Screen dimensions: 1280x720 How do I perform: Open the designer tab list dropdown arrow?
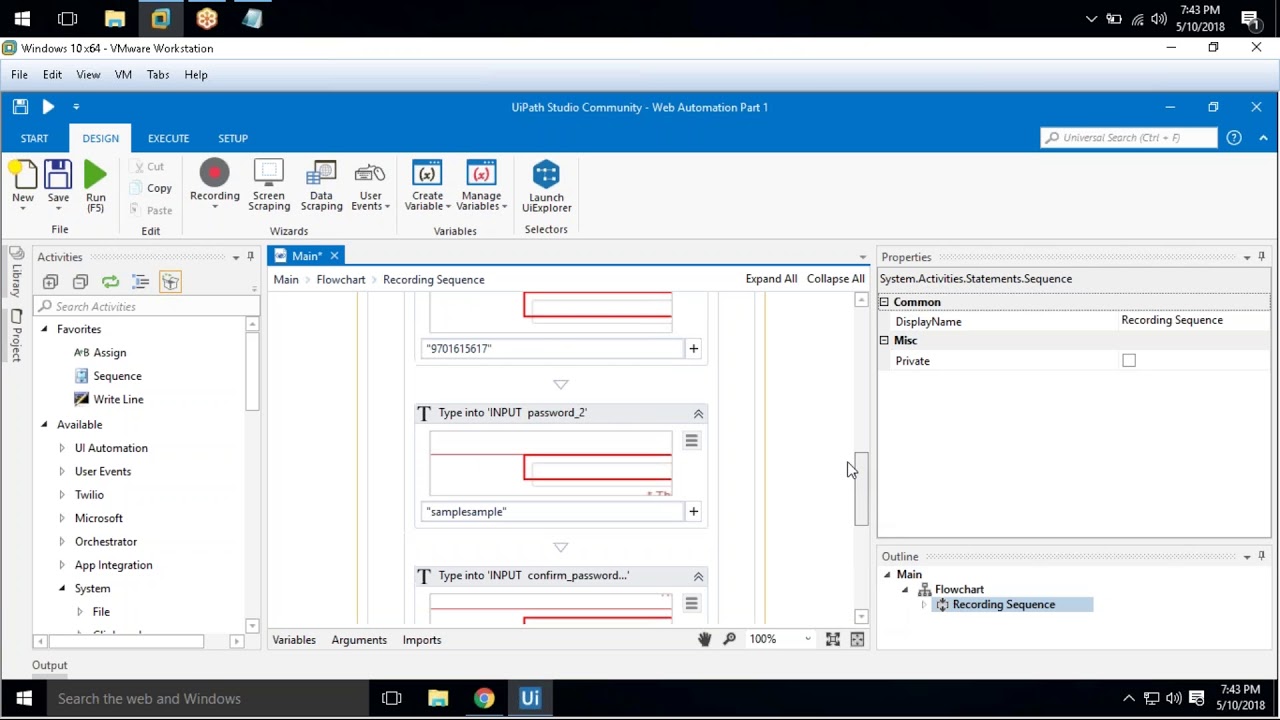pos(863,258)
